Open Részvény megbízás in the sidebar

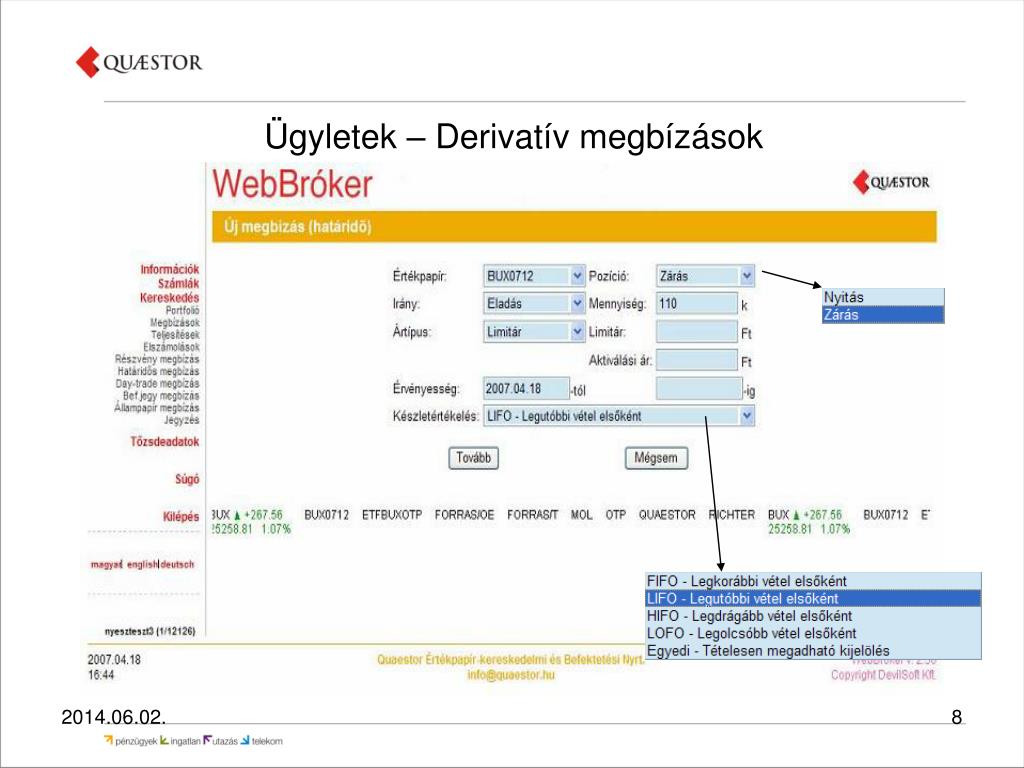[157, 359]
